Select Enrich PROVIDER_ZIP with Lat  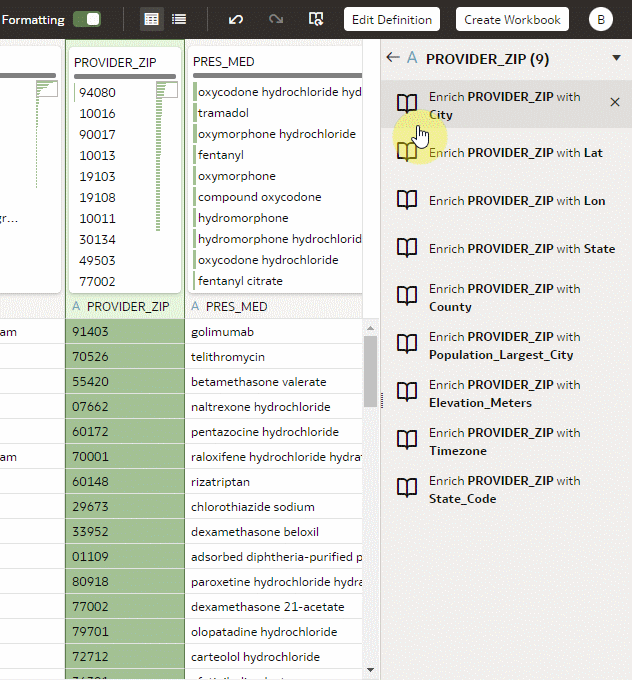tap(506, 153)
